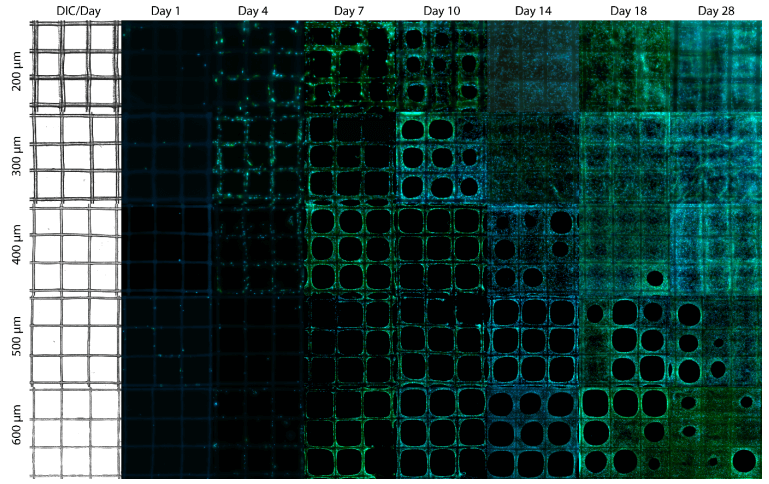View the 300 µm Day 7 panel
Image resolution: width=769 pixels, height=484 pixels.
pyautogui.click(x=350, y=158)
